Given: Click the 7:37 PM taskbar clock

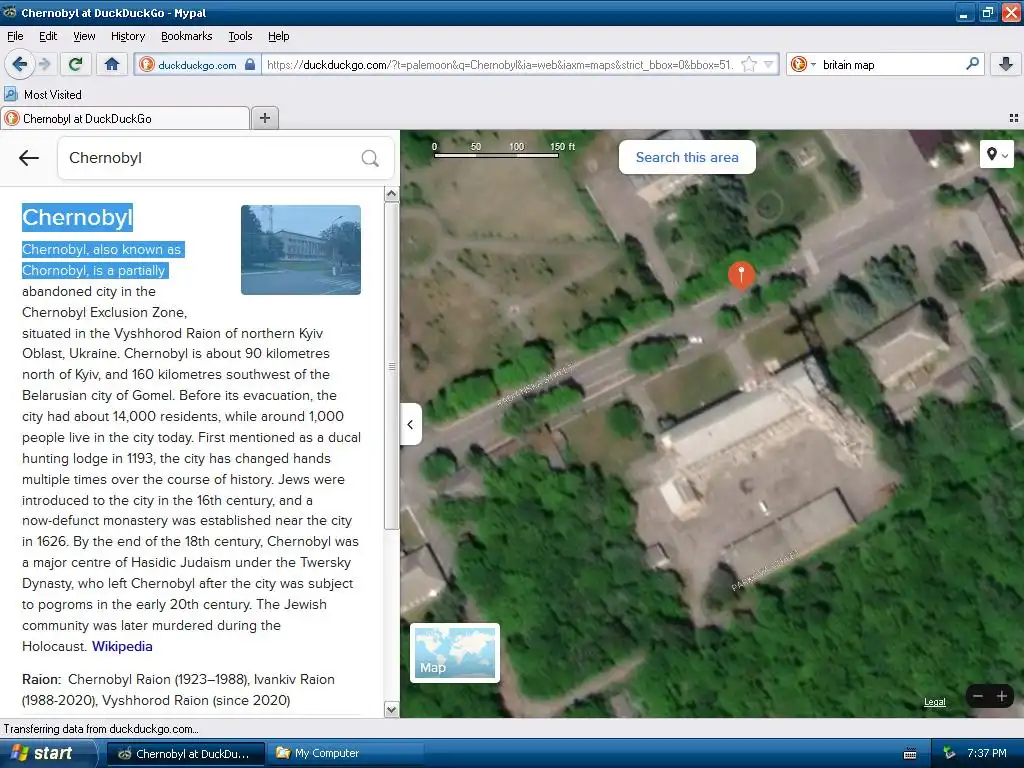Looking at the screenshot, I should 987,753.
